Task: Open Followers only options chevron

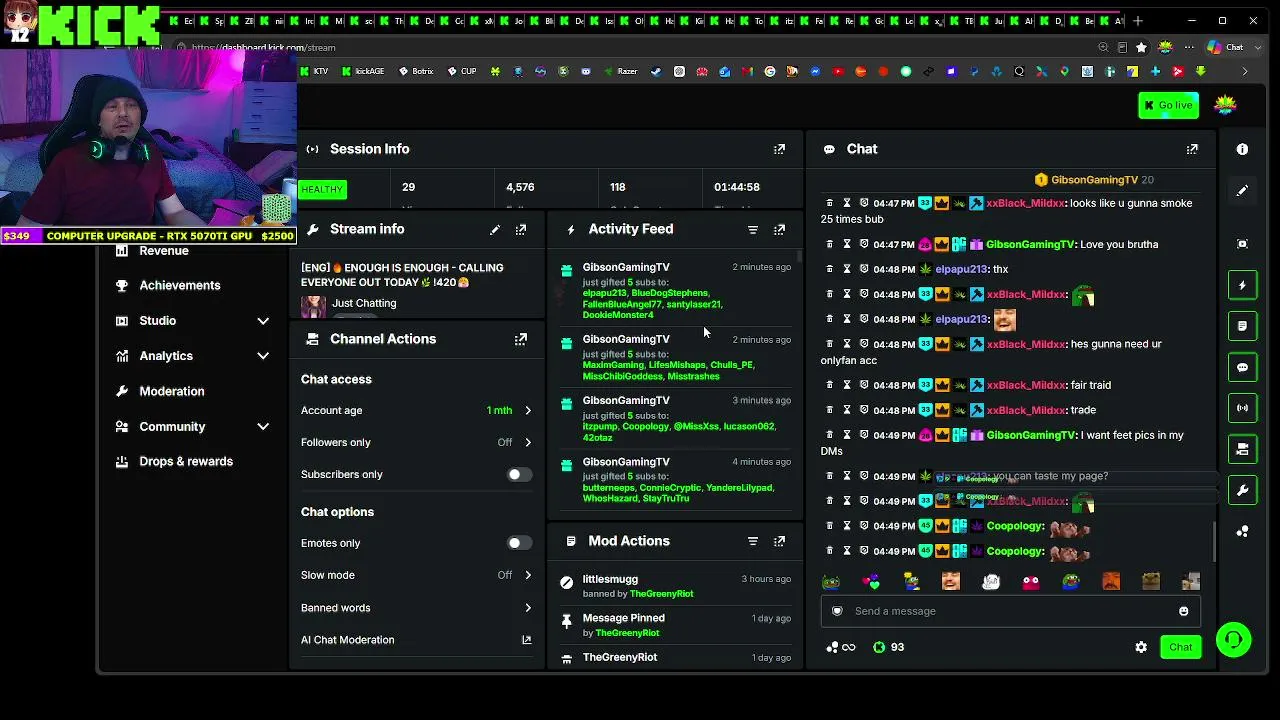Action: pos(528,443)
